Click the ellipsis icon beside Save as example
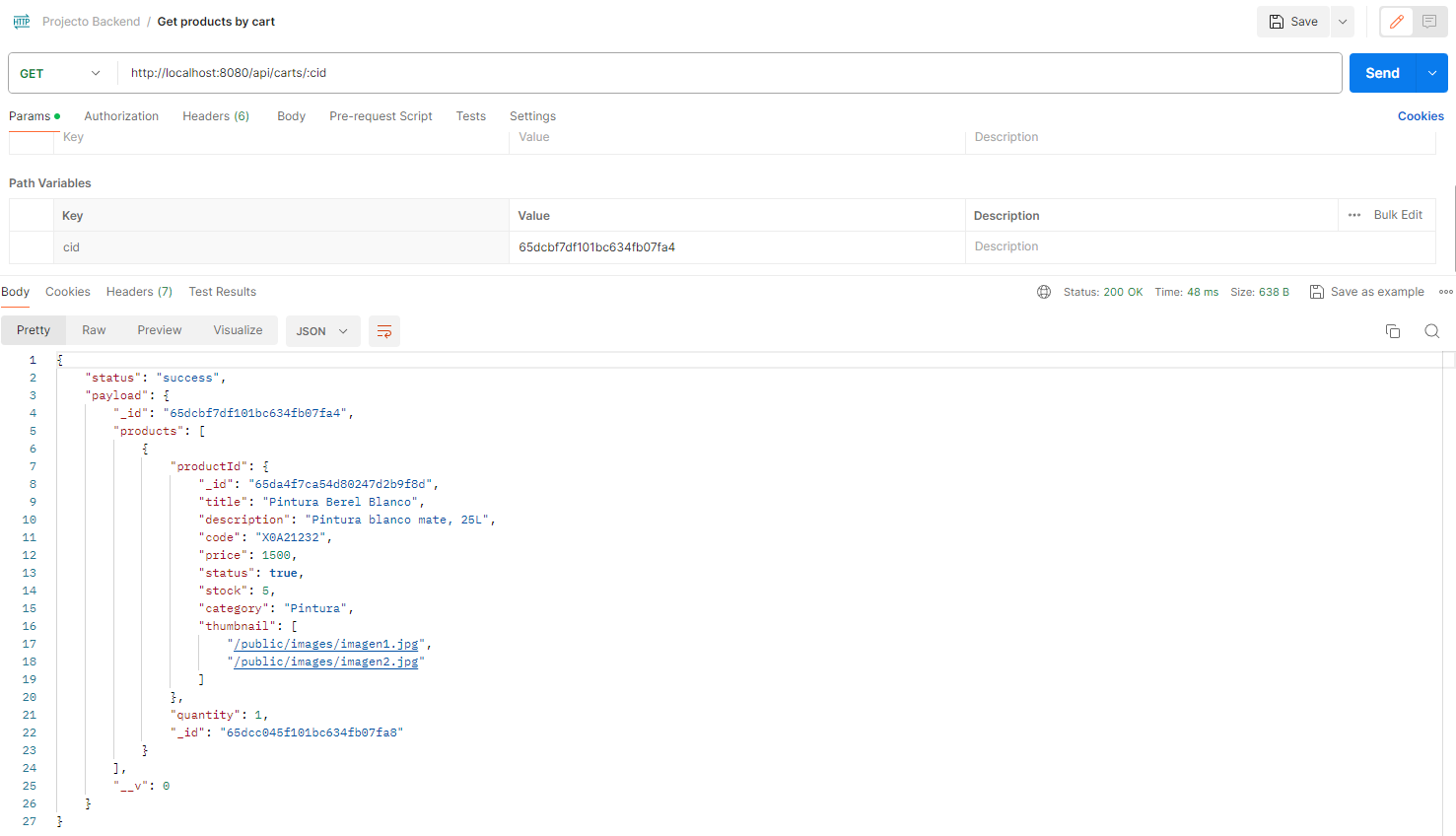The image size is (1456, 836). pos(1445,292)
